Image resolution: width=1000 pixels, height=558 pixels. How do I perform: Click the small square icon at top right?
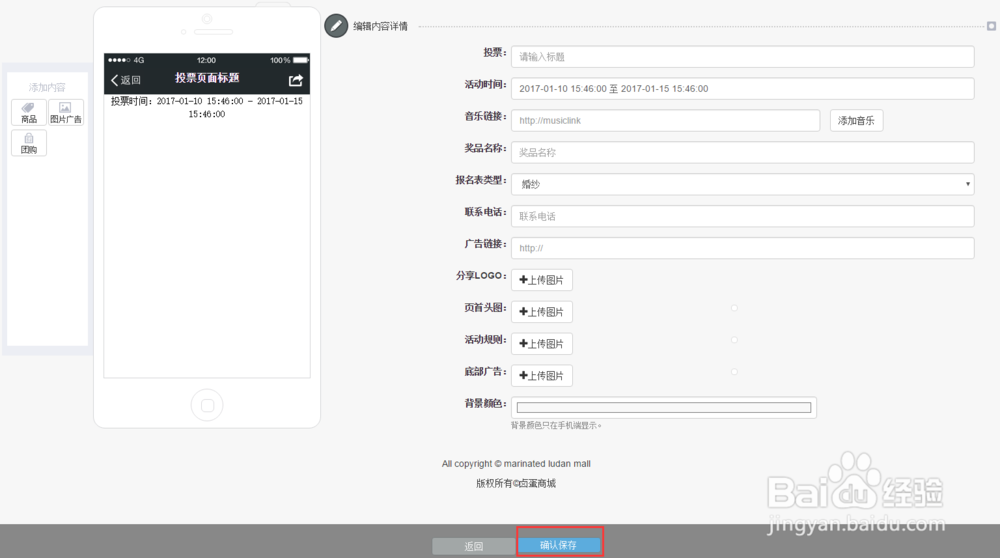tap(991, 26)
